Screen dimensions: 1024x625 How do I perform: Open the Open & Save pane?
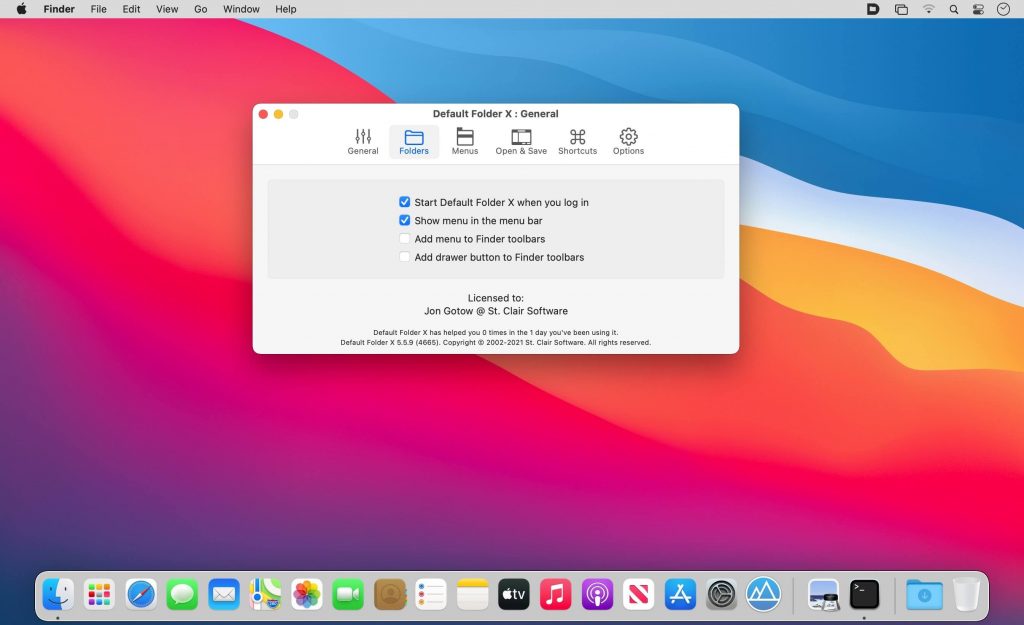(520, 141)
